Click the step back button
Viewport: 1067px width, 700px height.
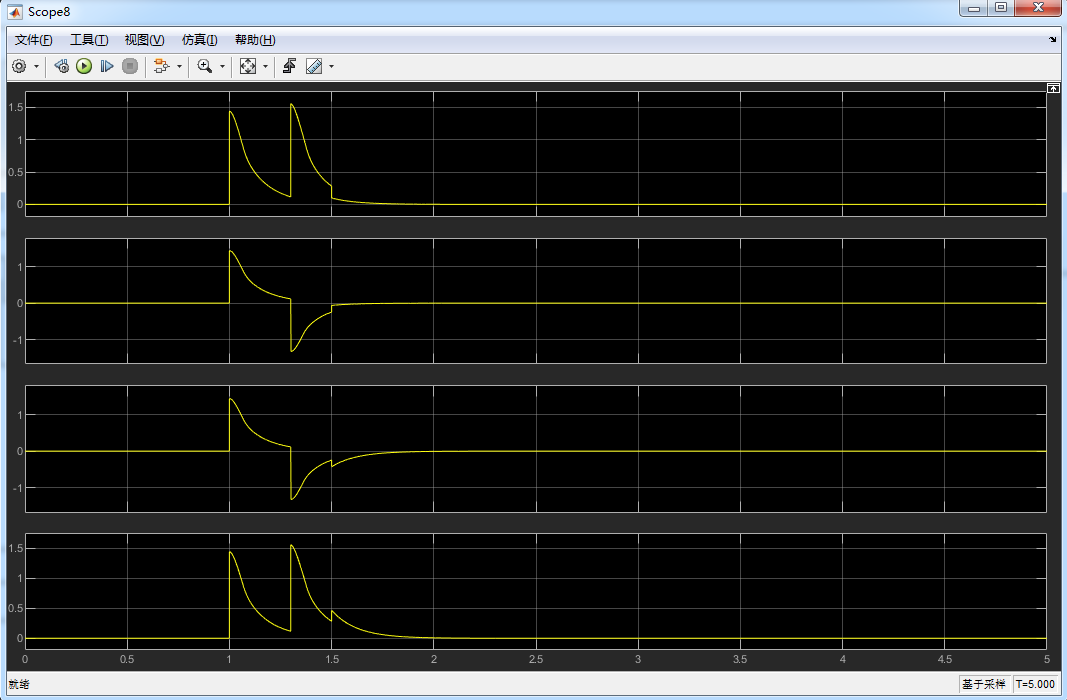[61, 66]
